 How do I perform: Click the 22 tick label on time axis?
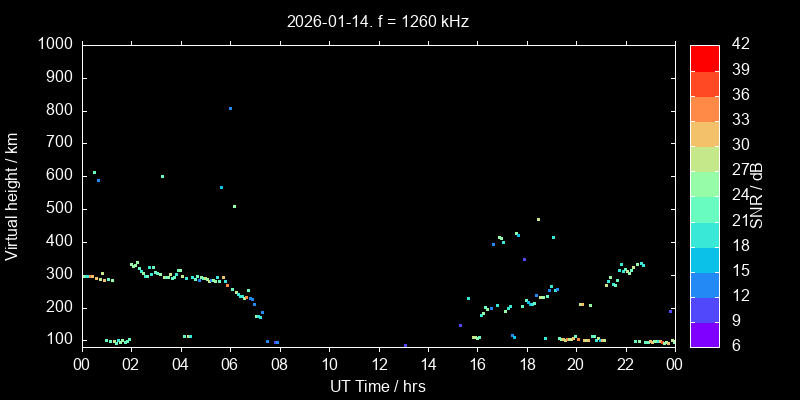625,365
